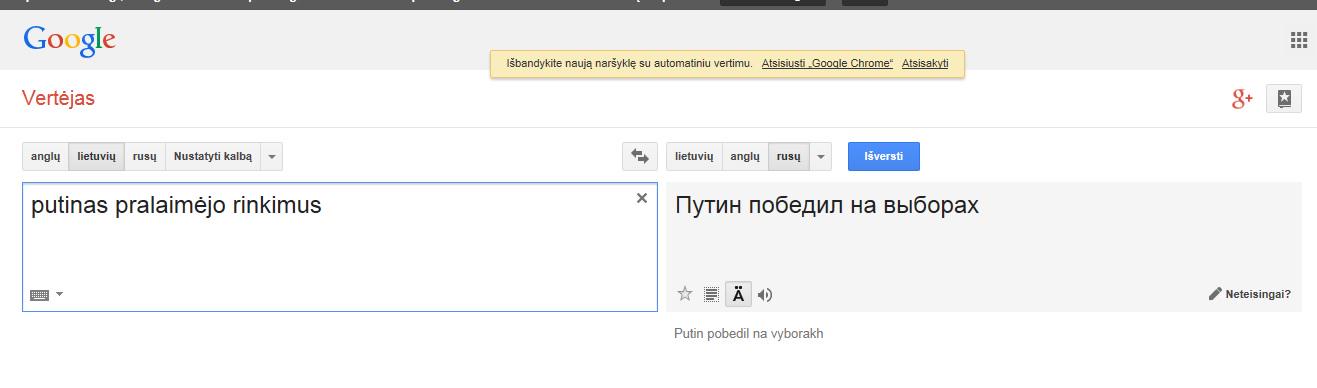Swap source and target languages

640,157
